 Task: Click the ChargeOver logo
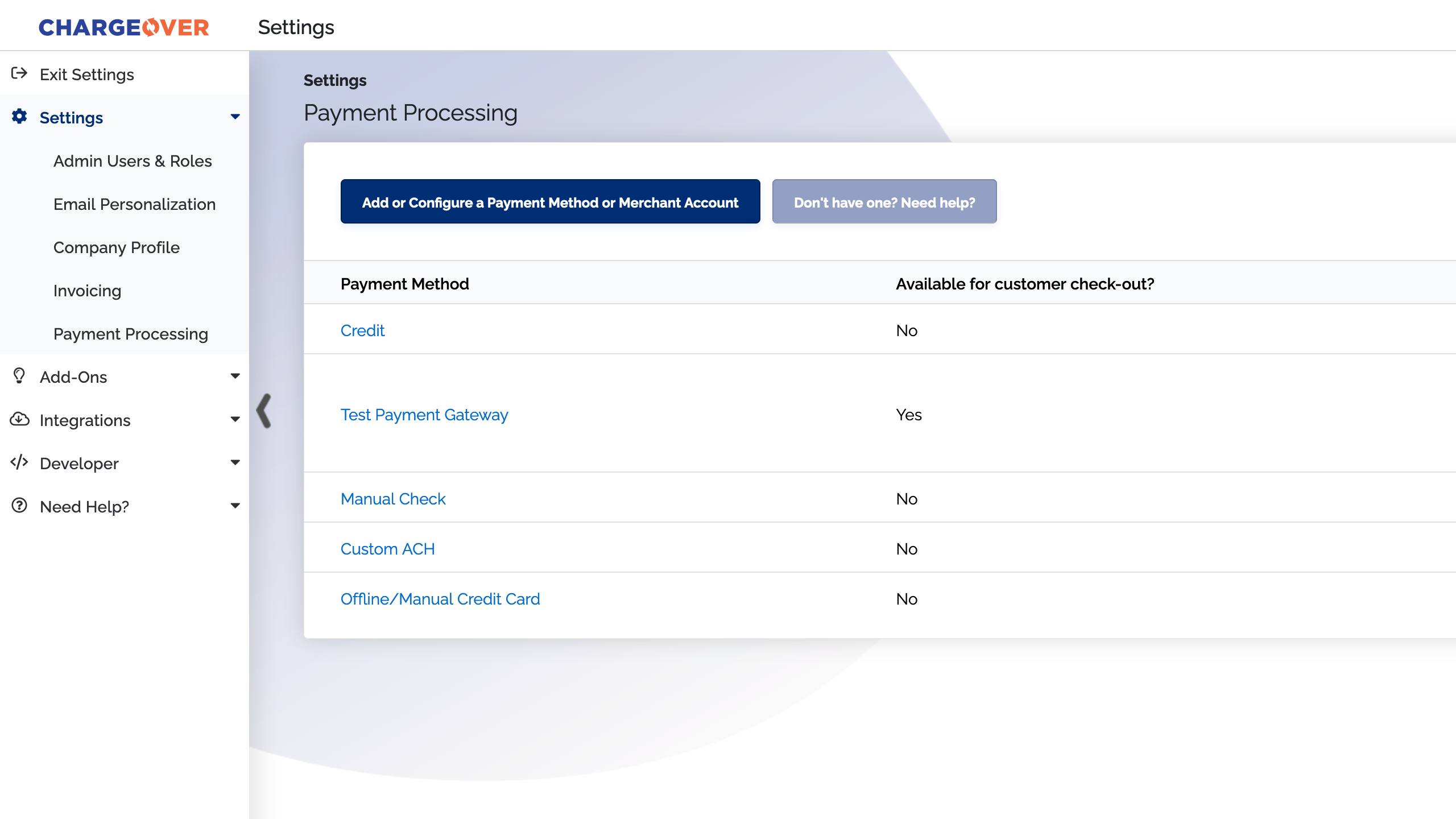[x=123, y=27]
